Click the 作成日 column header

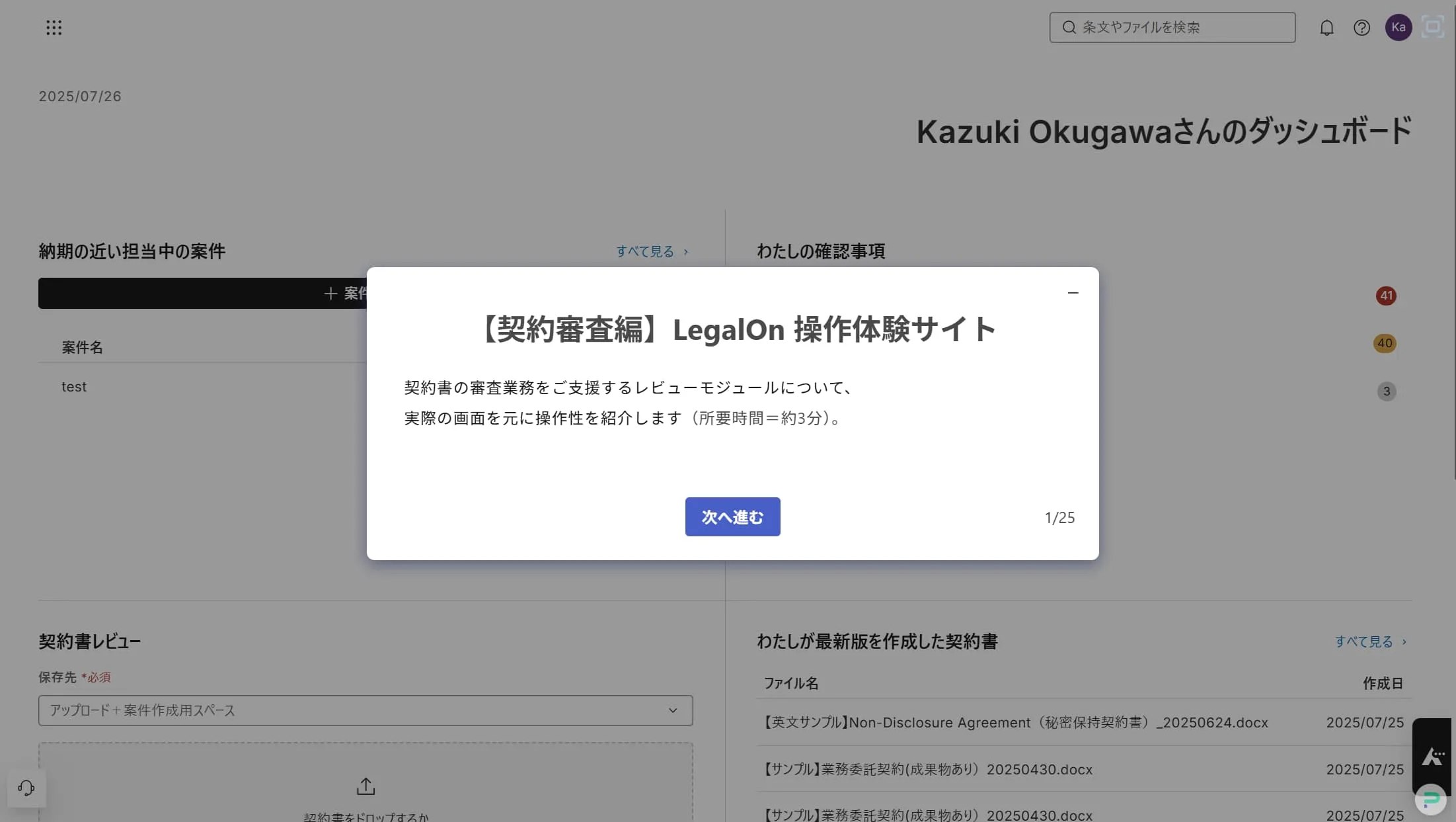(x=1383, y=683)
